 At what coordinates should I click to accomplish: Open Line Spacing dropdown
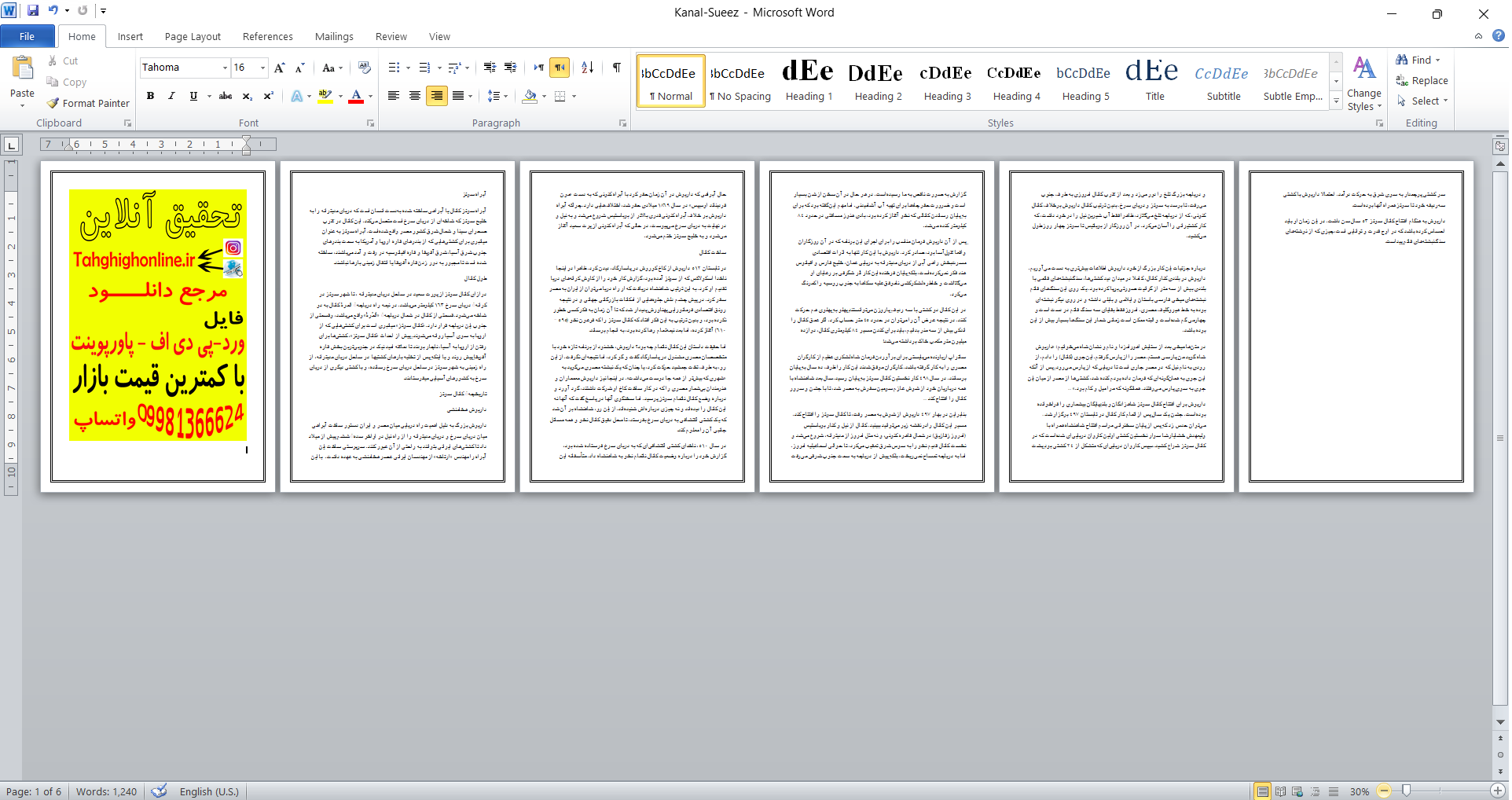pyautogui.click(x=497, y=96)
